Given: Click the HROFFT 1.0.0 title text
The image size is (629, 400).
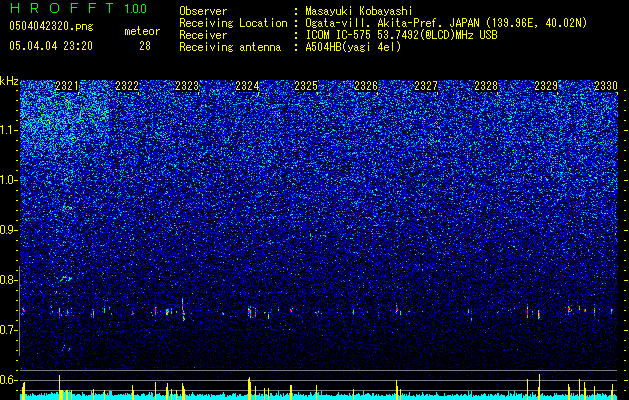Looking at the screenshot, I should coord(78,8).
